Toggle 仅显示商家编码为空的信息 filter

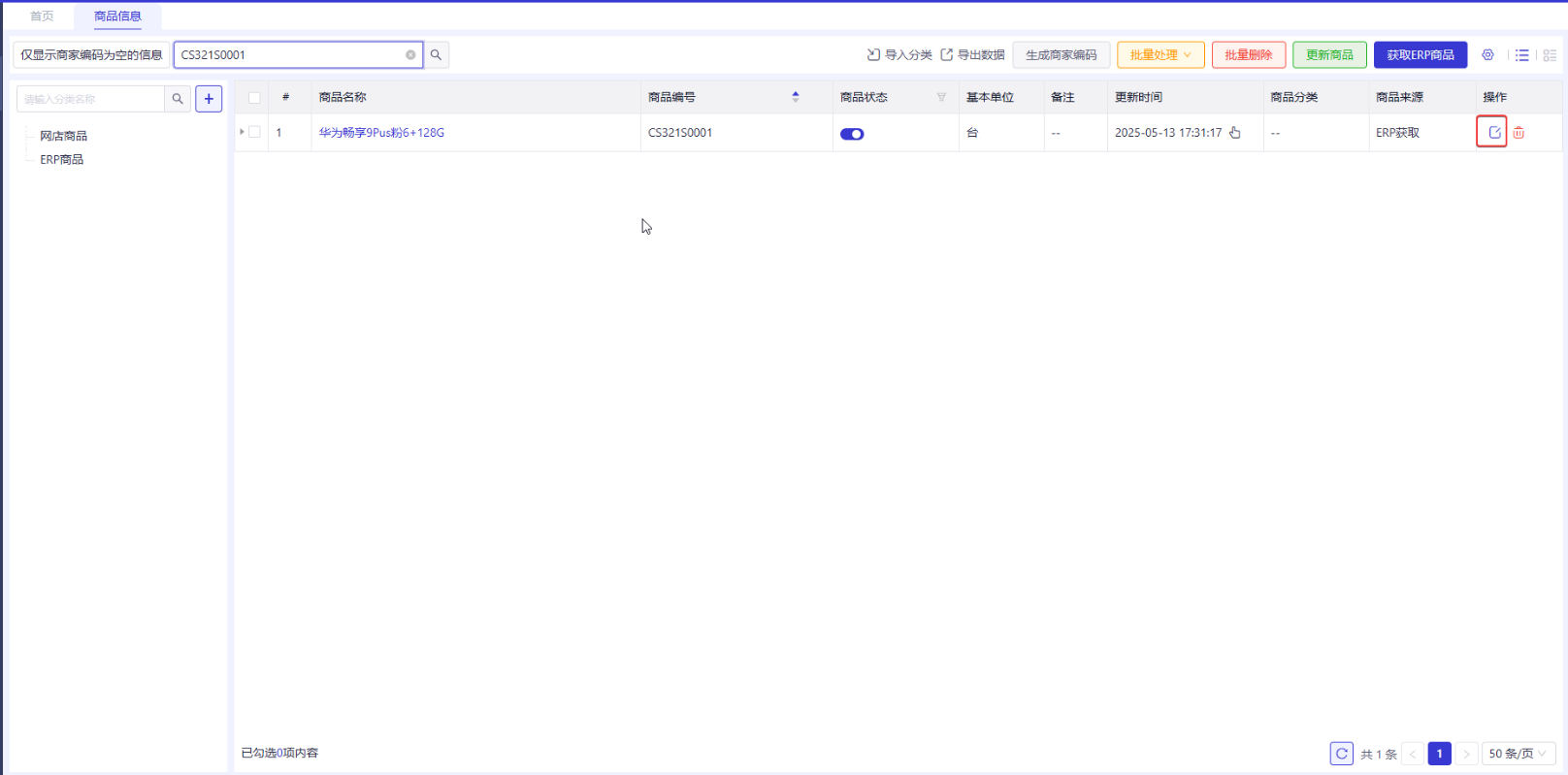tap(91, 55)
